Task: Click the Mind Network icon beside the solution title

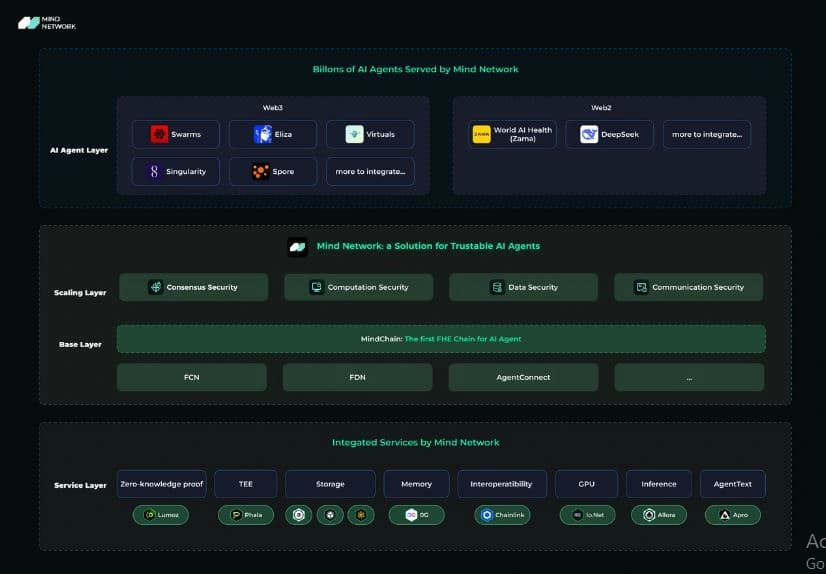Action: click(298, 246)
